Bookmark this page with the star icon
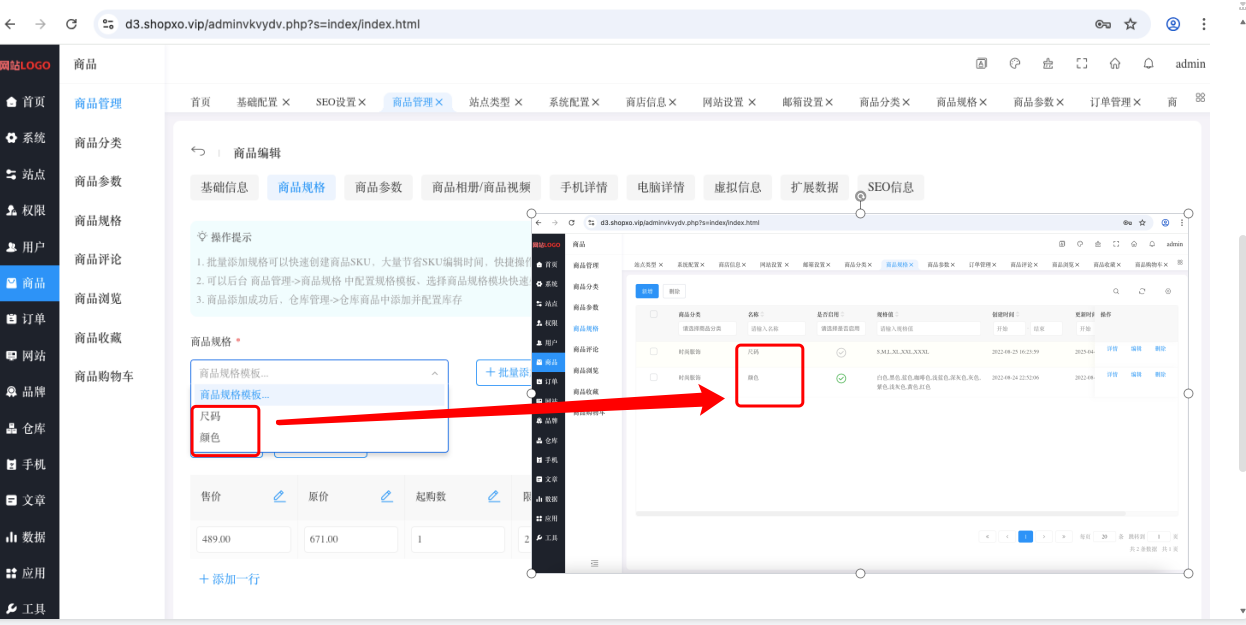 point(1131,24)
